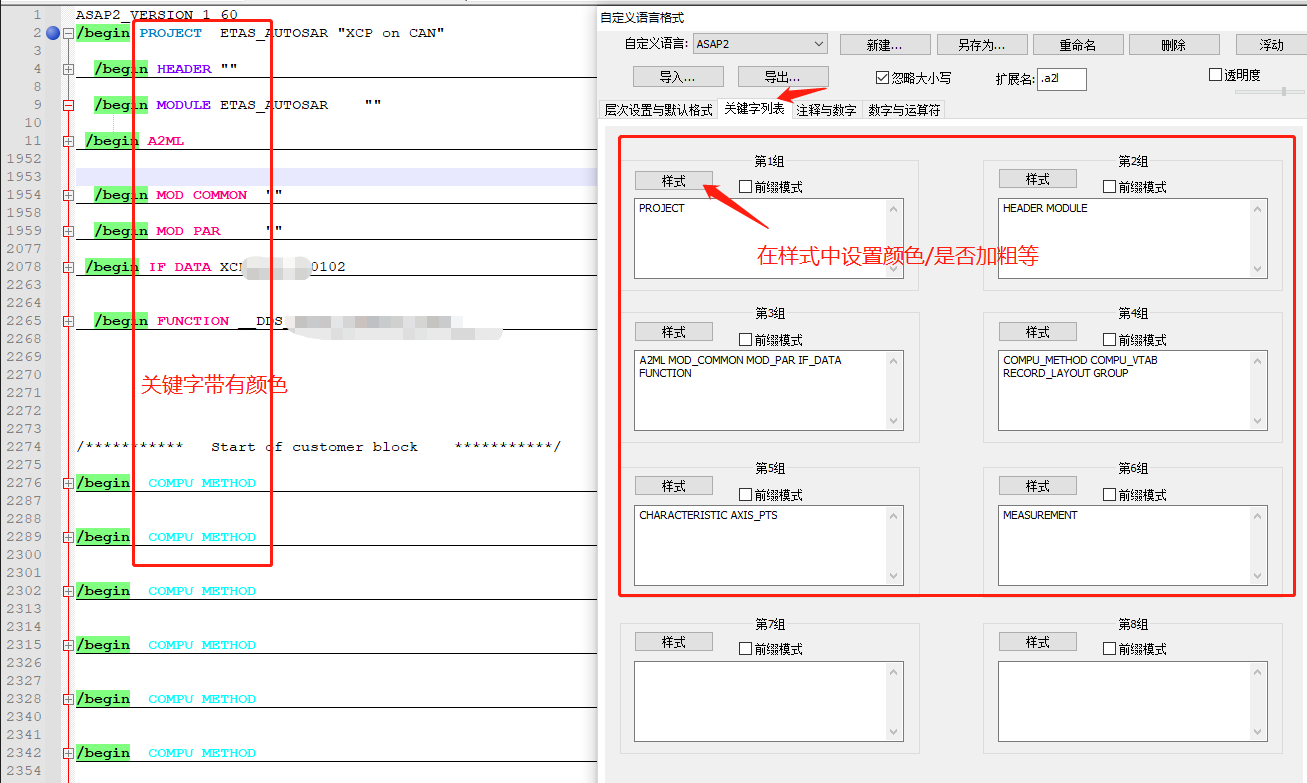
Task: Toggle the 忽略大小写 checkbox
Action: pyautogui.click(x=882, y=77)
